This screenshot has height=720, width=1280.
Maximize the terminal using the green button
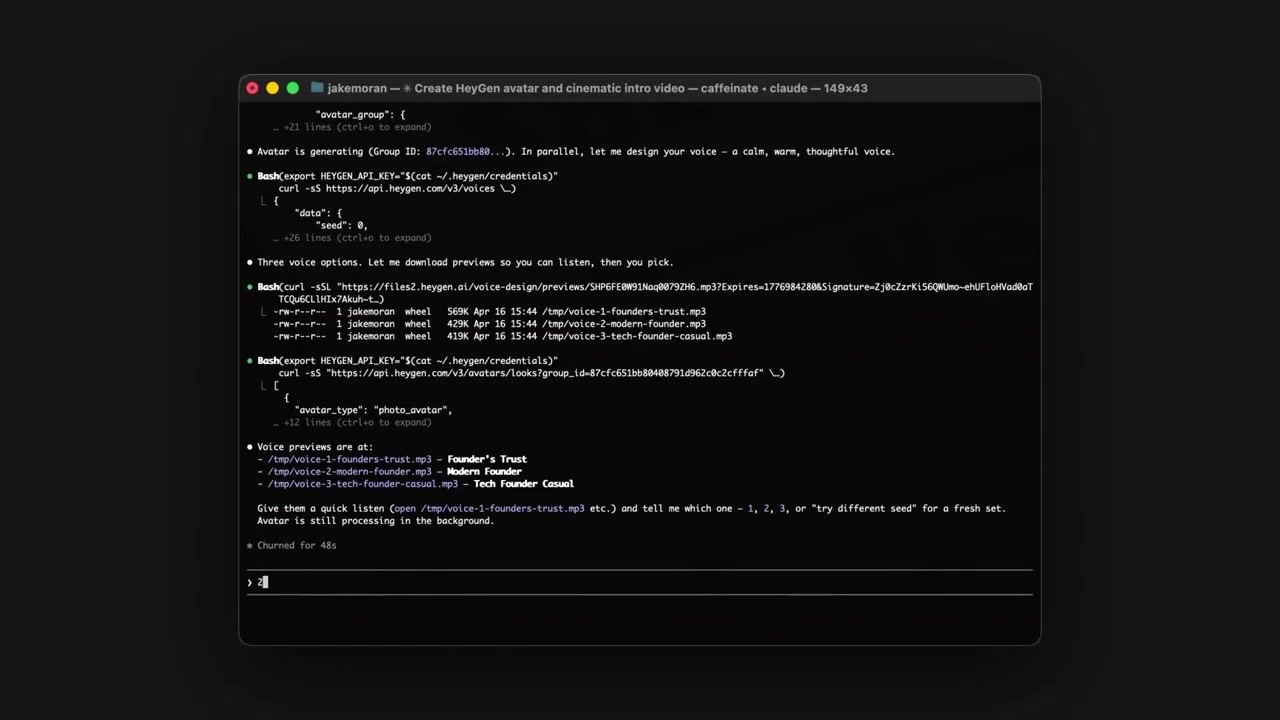292,88
